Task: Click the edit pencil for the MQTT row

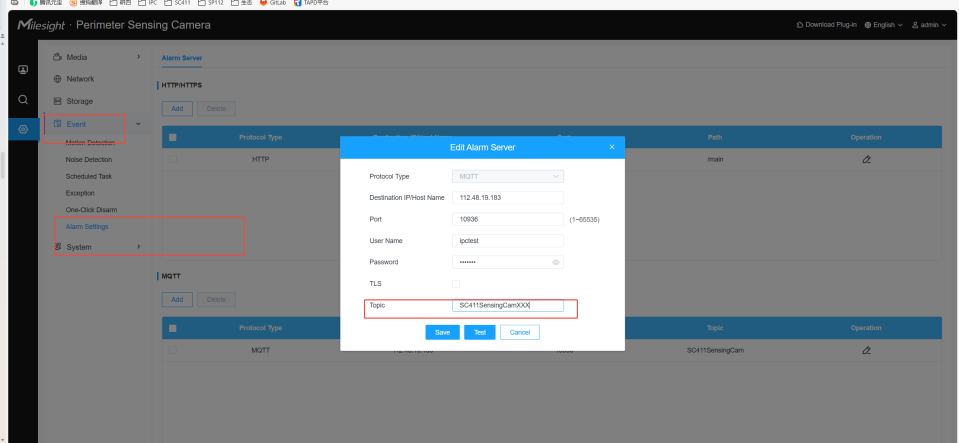Action: coord(866,351)
